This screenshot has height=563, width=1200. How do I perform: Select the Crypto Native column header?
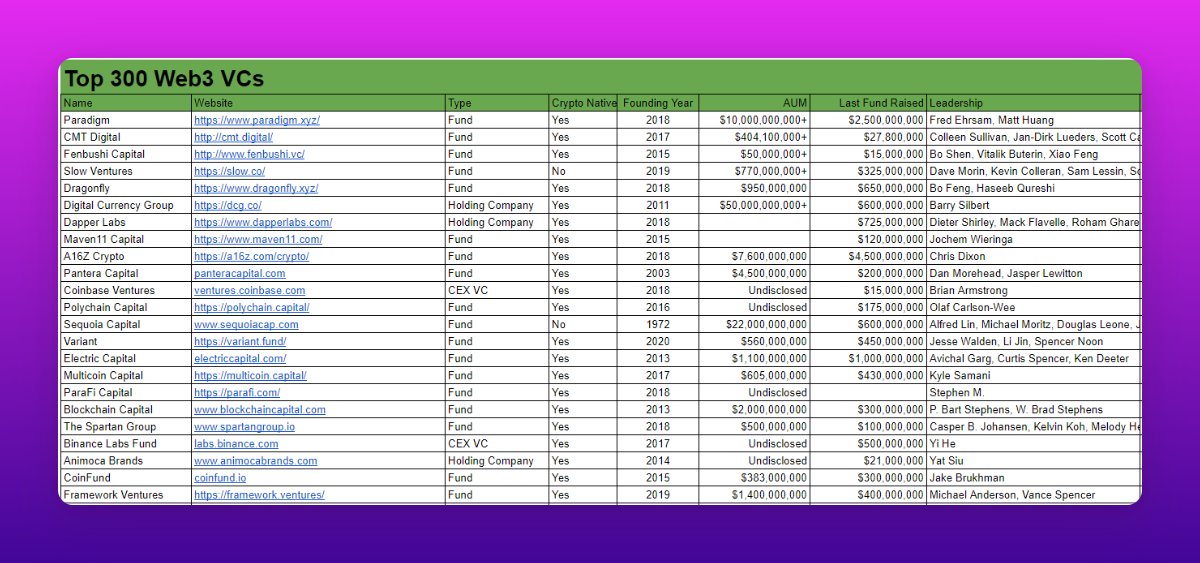583,103
